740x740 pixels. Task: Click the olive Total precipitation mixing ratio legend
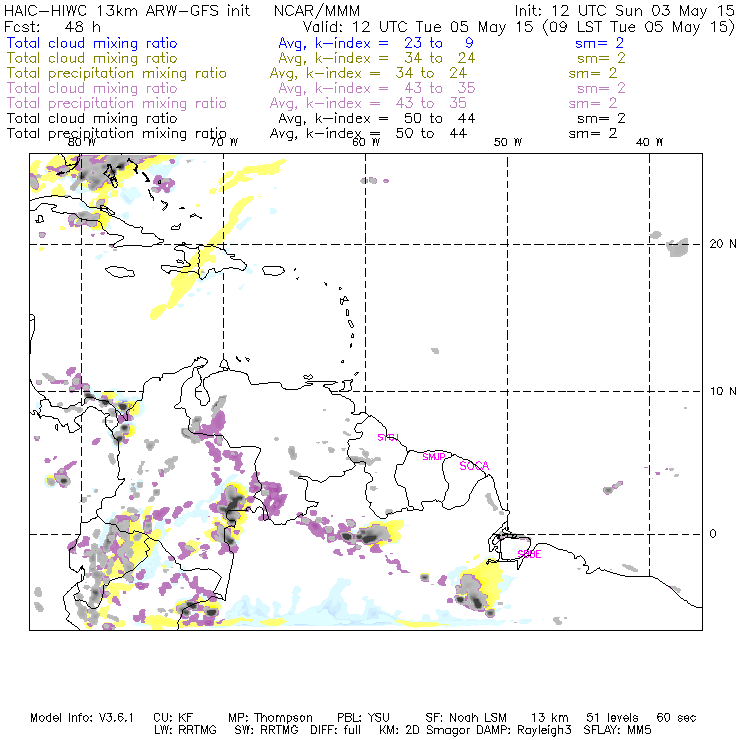click(x=116, y=73)
